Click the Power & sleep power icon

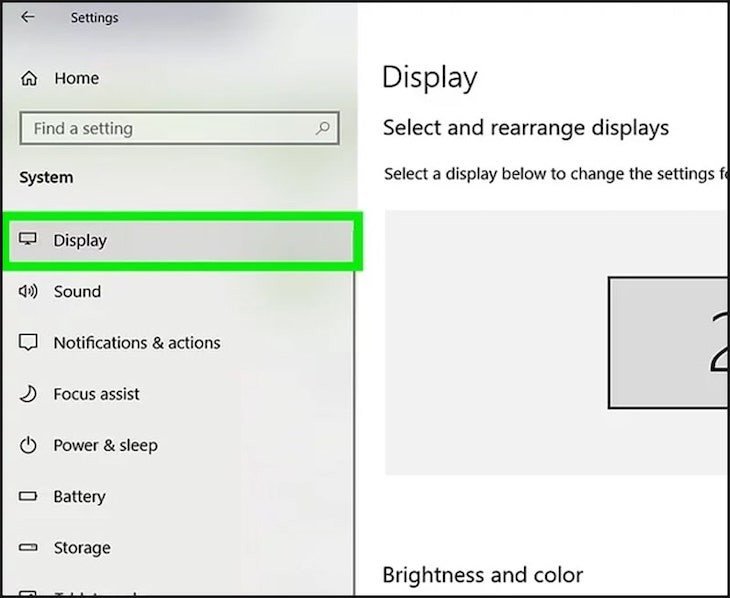(x=29, y=445)
